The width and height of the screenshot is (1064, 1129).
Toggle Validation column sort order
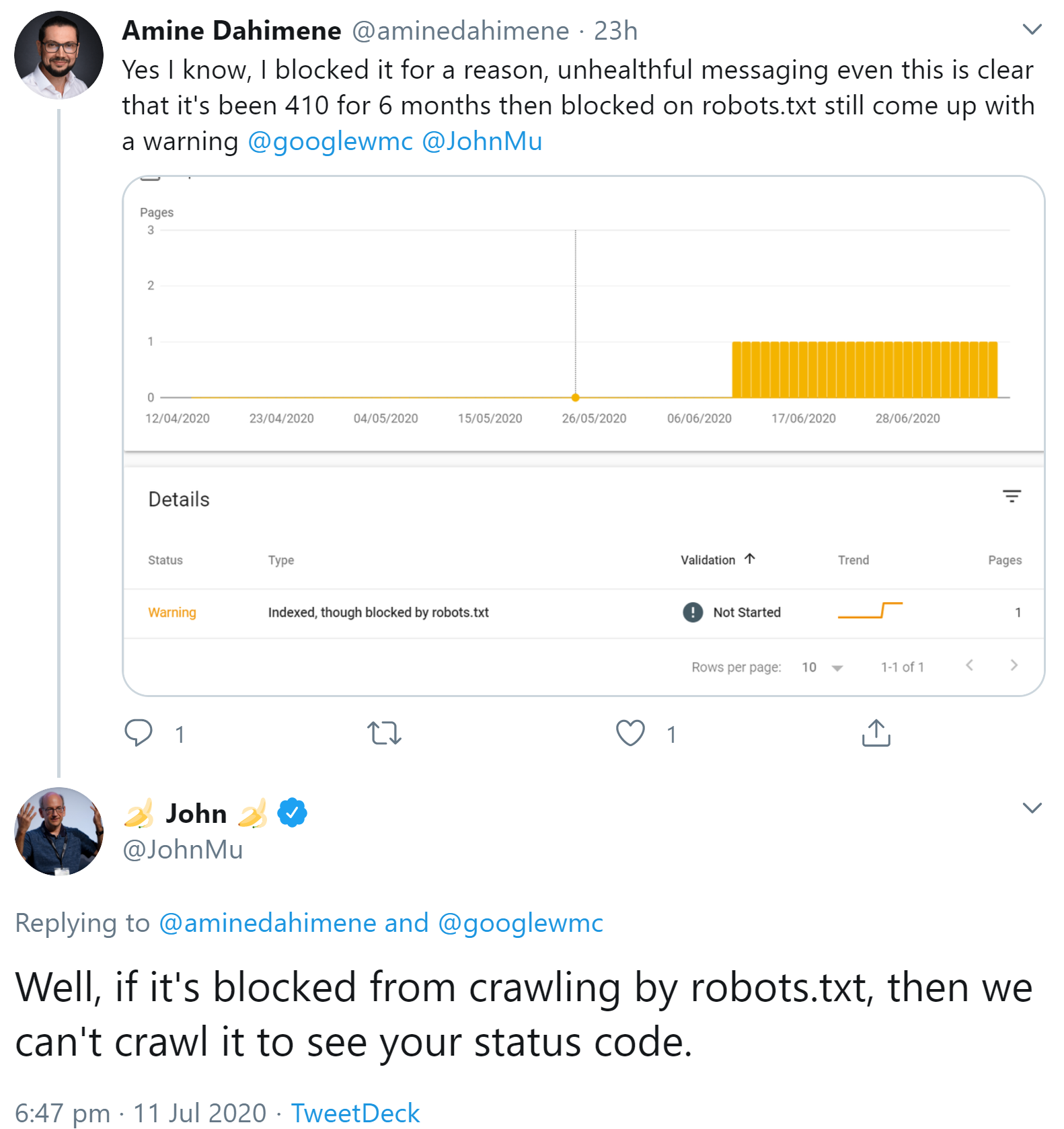click(751, 558)
